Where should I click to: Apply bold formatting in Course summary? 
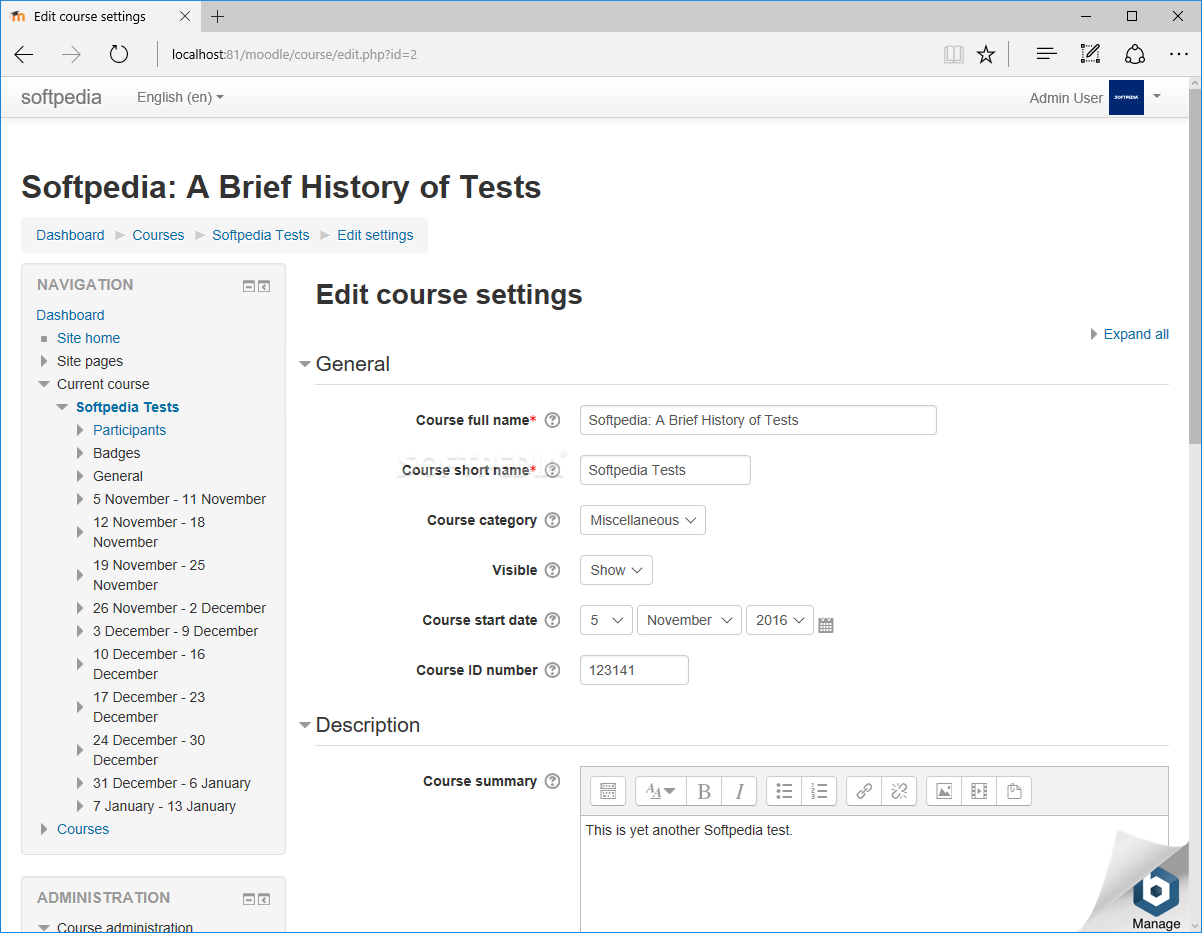point(704,791)
